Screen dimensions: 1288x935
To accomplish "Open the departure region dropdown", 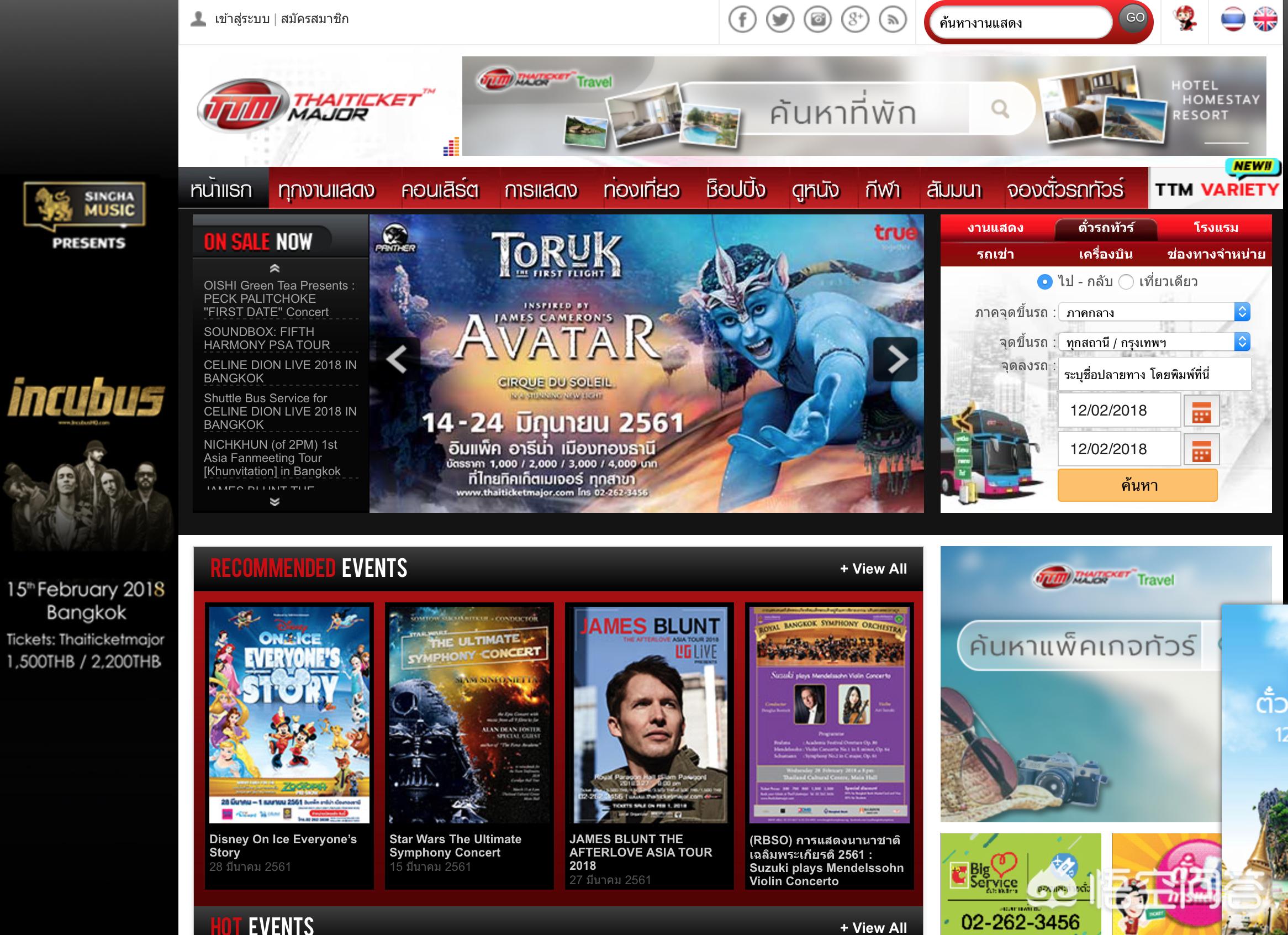I will pos(1154,312).
